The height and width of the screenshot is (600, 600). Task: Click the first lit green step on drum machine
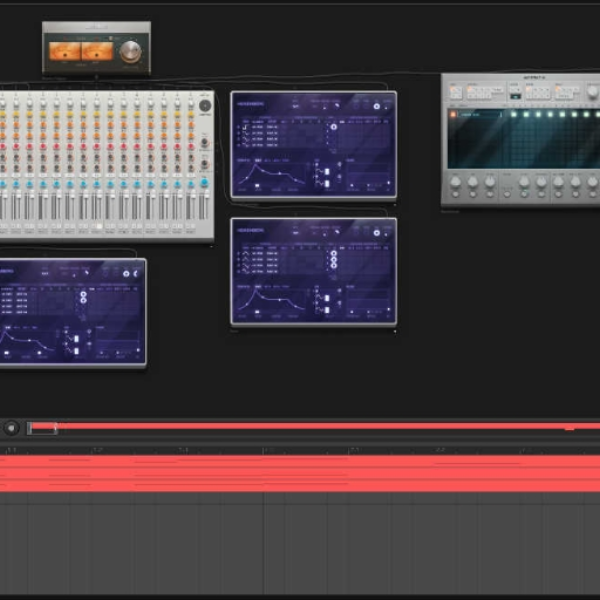(514, 114)
